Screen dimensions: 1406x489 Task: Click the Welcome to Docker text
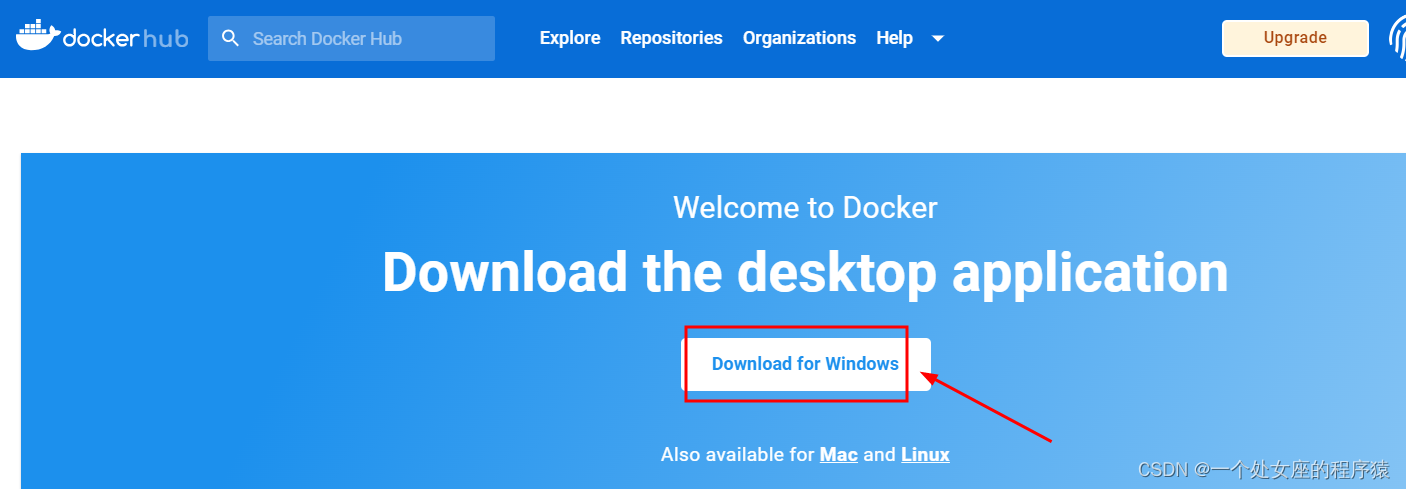coord(805,207)
